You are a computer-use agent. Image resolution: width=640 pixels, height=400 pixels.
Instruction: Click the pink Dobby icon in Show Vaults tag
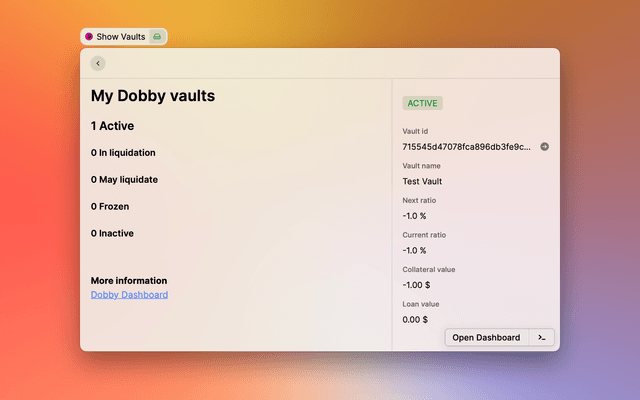89,37
